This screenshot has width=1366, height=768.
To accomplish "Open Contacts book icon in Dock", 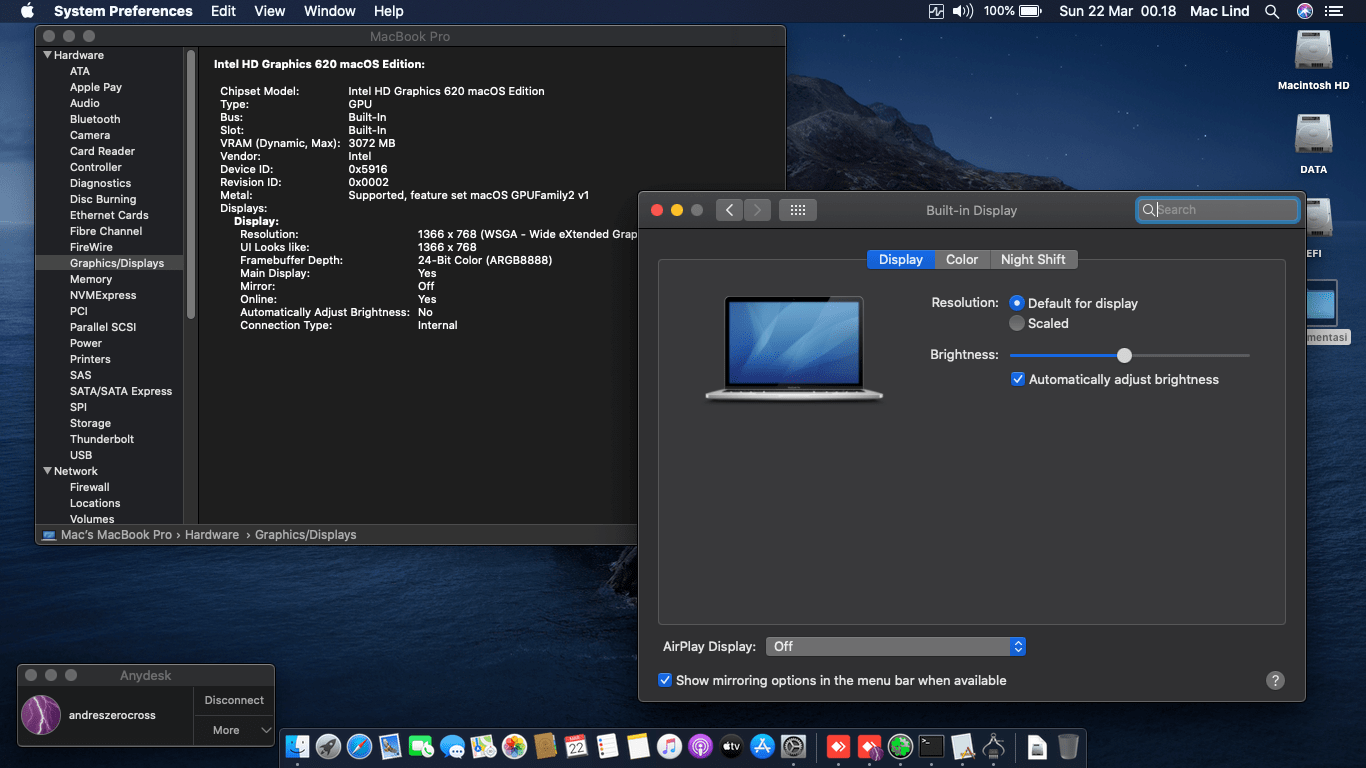I will coord(544,746).
